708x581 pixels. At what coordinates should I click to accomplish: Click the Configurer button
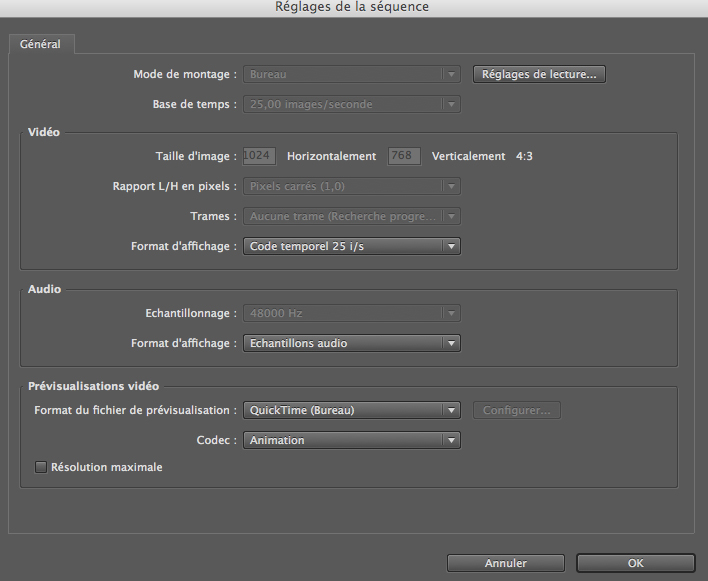click(517, 410)
